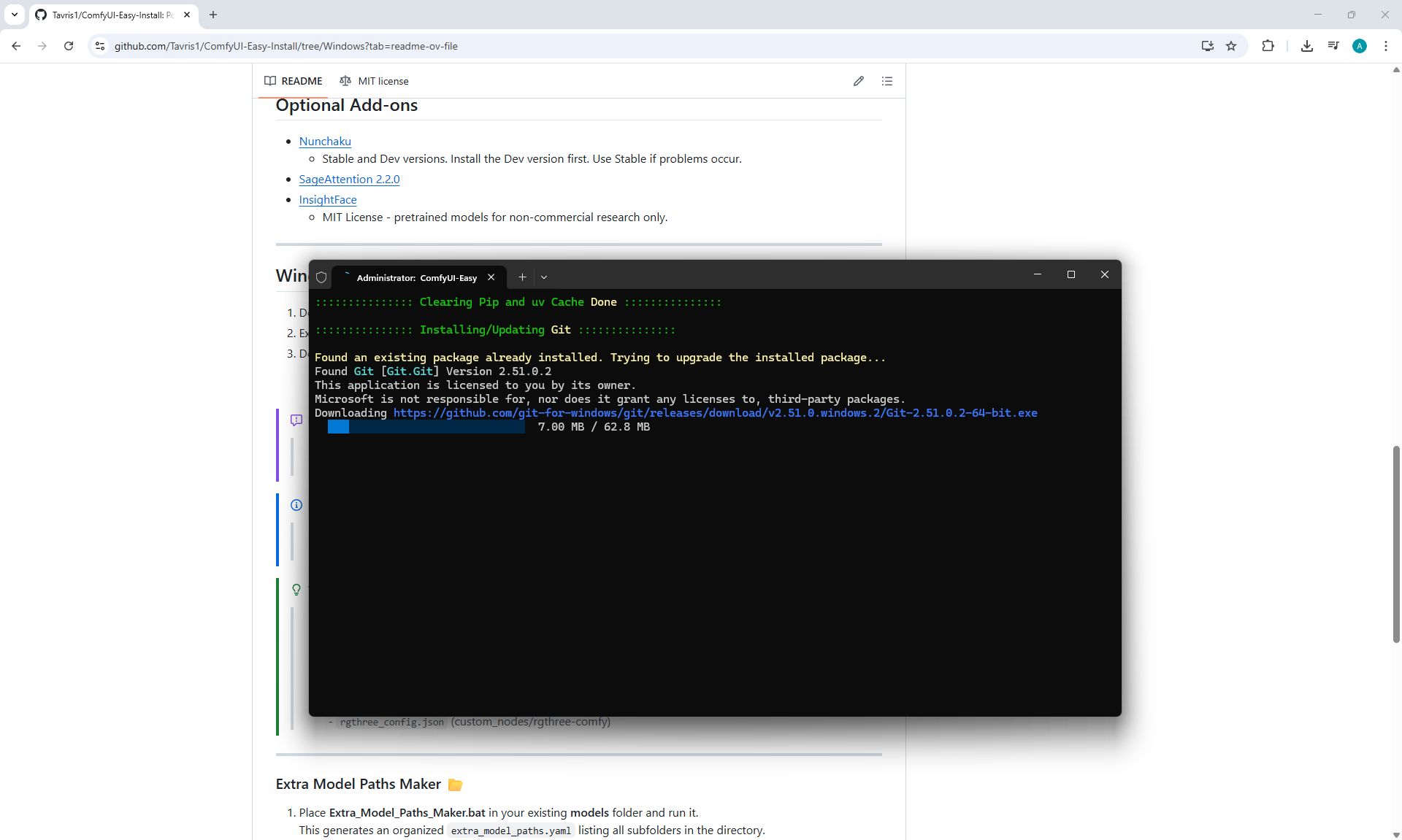Screen dimensions: 1402x840
Task: Click the site information icon in address bar
Action: (x=100, y=46)
